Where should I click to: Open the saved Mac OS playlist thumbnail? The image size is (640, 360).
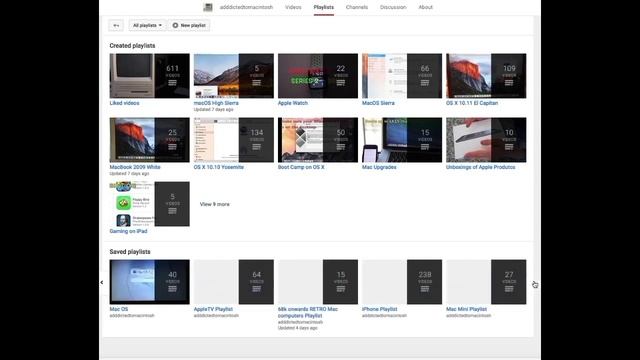[149, 282]
